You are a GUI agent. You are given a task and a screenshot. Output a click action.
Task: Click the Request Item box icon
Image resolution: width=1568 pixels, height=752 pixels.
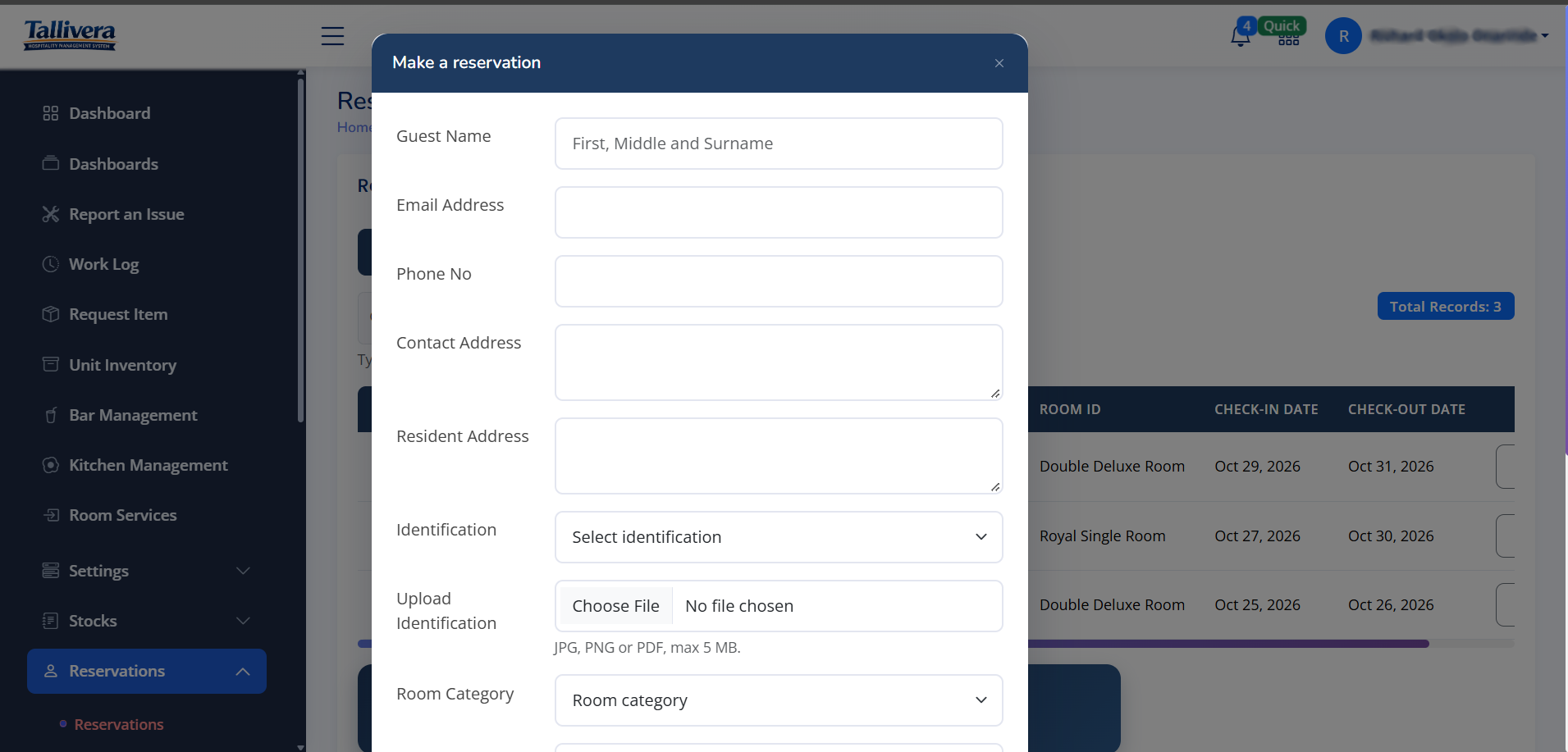coord(51,314)
